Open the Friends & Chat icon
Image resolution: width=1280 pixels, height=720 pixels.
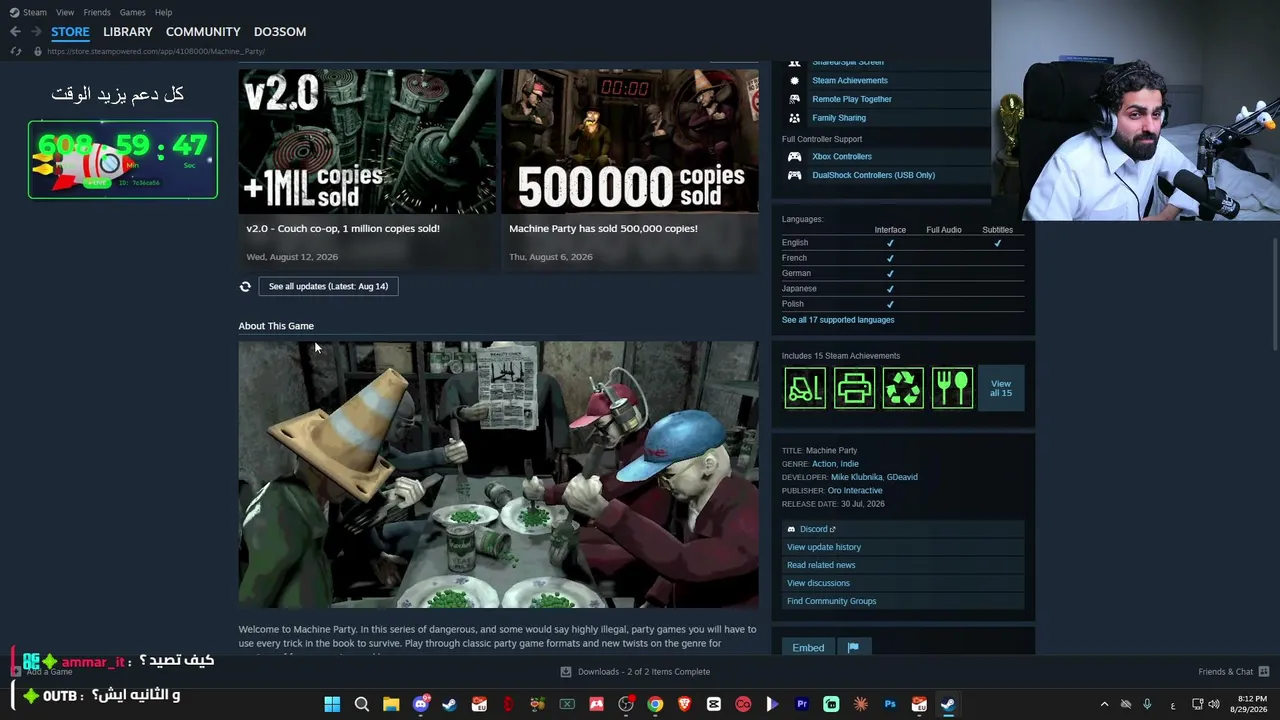pyautogui.click(x=1263, y=672)
